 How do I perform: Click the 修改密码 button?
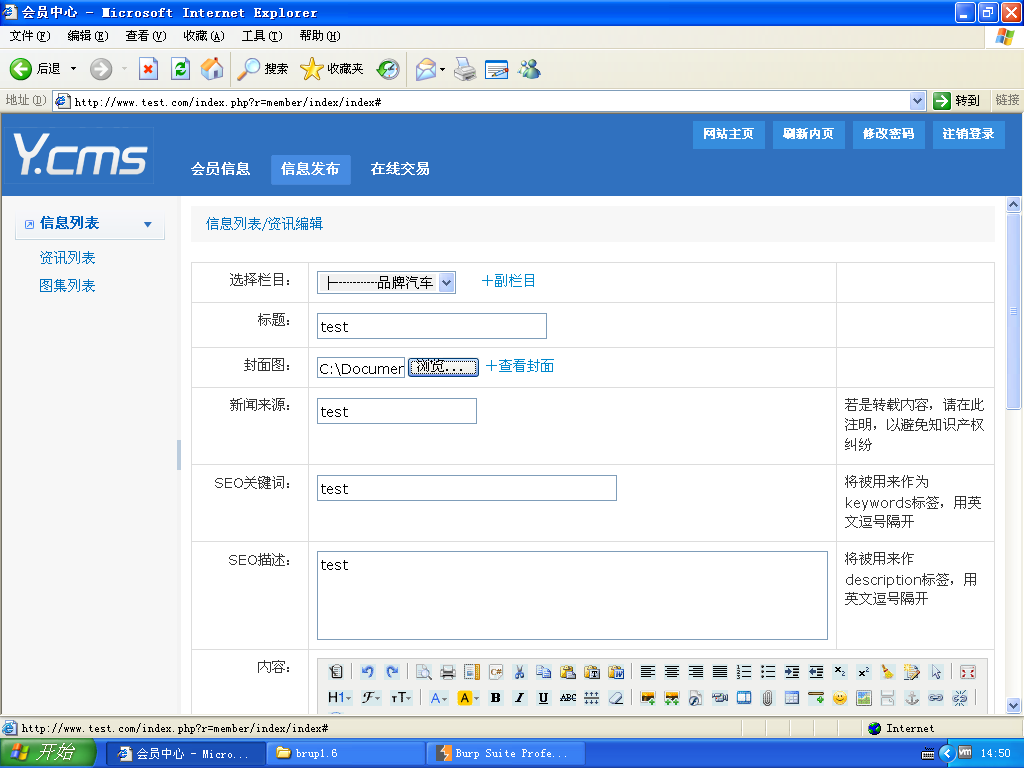point(888,134)
